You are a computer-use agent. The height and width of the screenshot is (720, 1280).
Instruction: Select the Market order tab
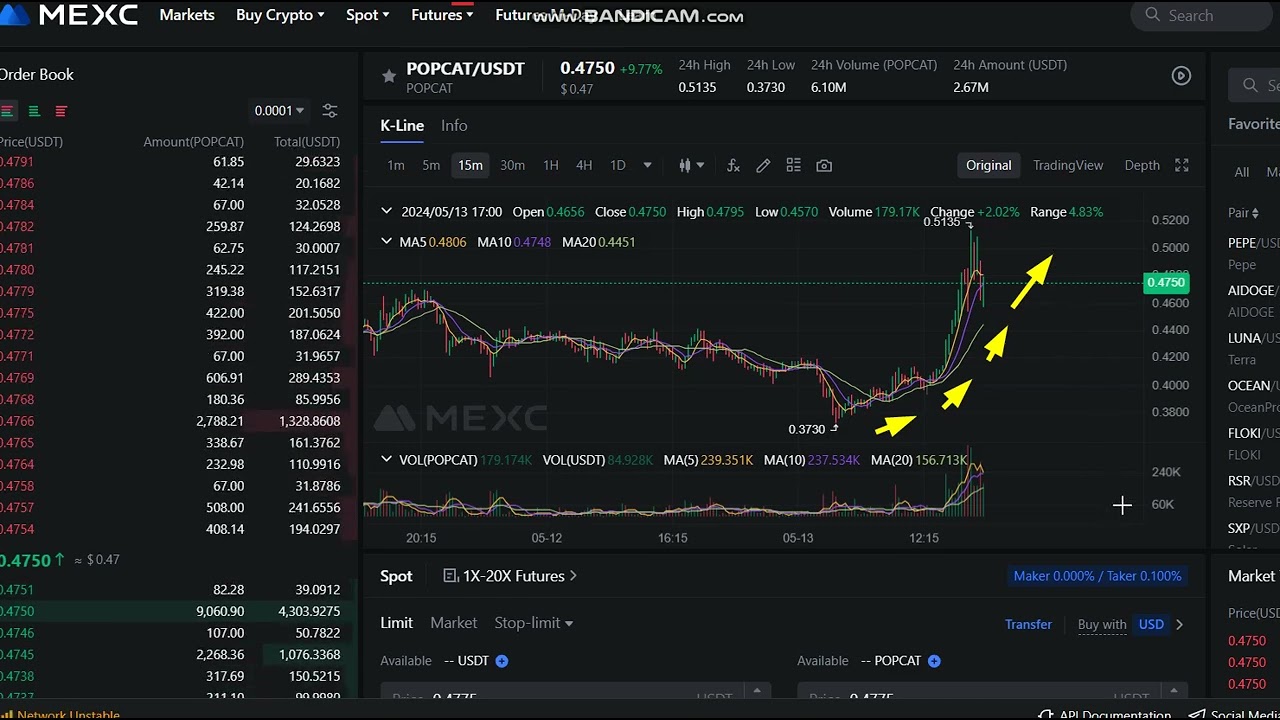[453, 622]
